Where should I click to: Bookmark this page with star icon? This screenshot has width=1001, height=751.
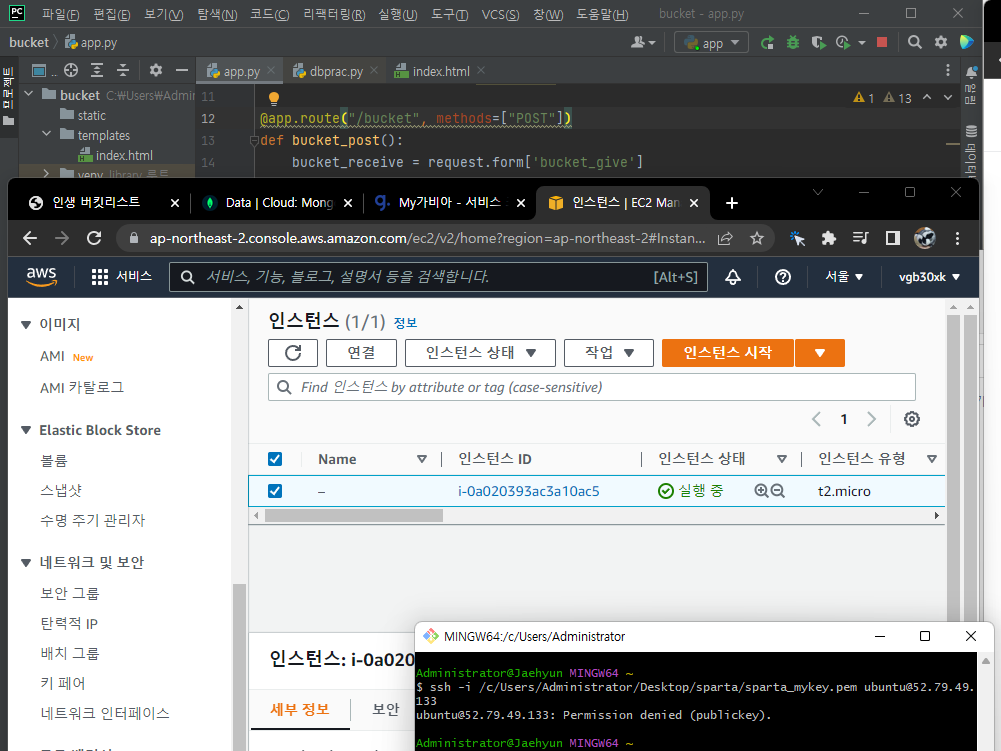click(x=757, y=238)
